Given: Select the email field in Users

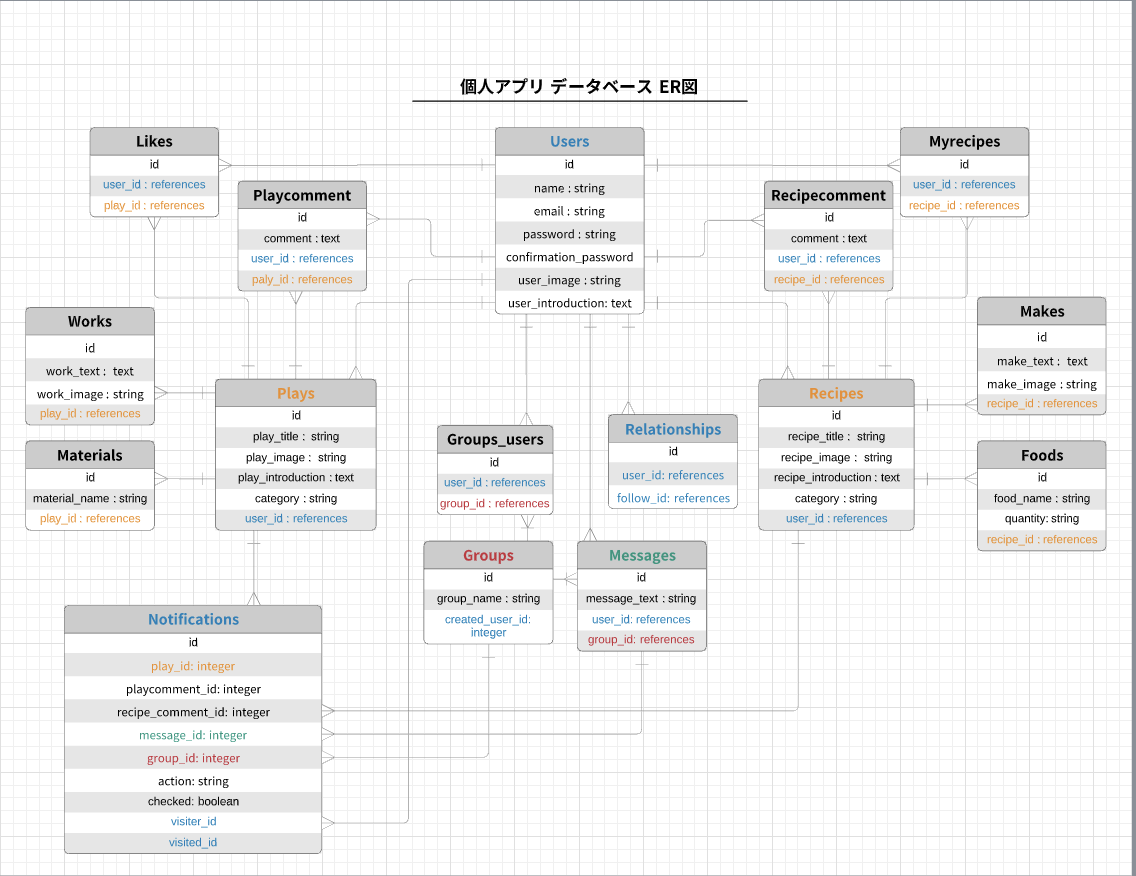Looking at the screenshot, I should [569, 210].
